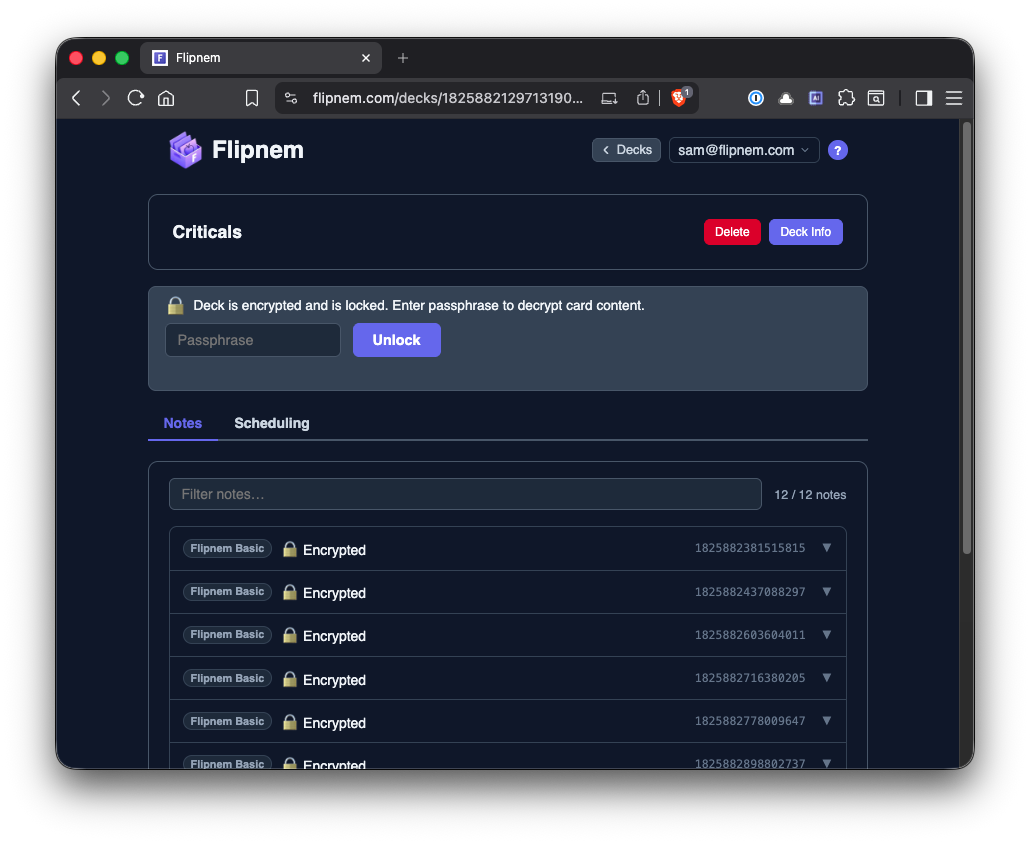Image resolution: width=1030 pixels, height=843 pixels.
Task: Click the deck locked message lock icon
Action: pyautogui.click(x=175, y=305)
